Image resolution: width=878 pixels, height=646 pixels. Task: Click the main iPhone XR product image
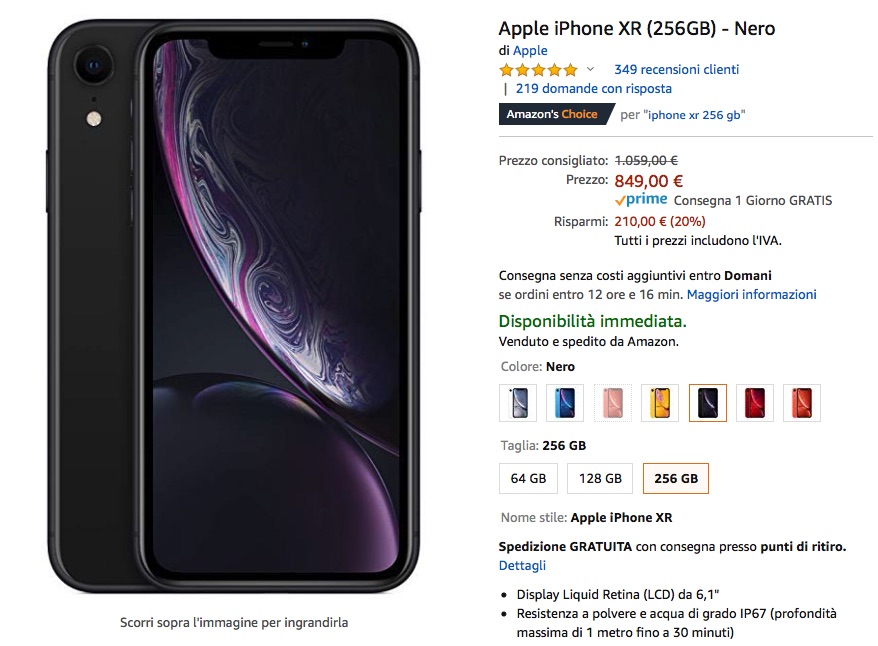tap(233, 306)
